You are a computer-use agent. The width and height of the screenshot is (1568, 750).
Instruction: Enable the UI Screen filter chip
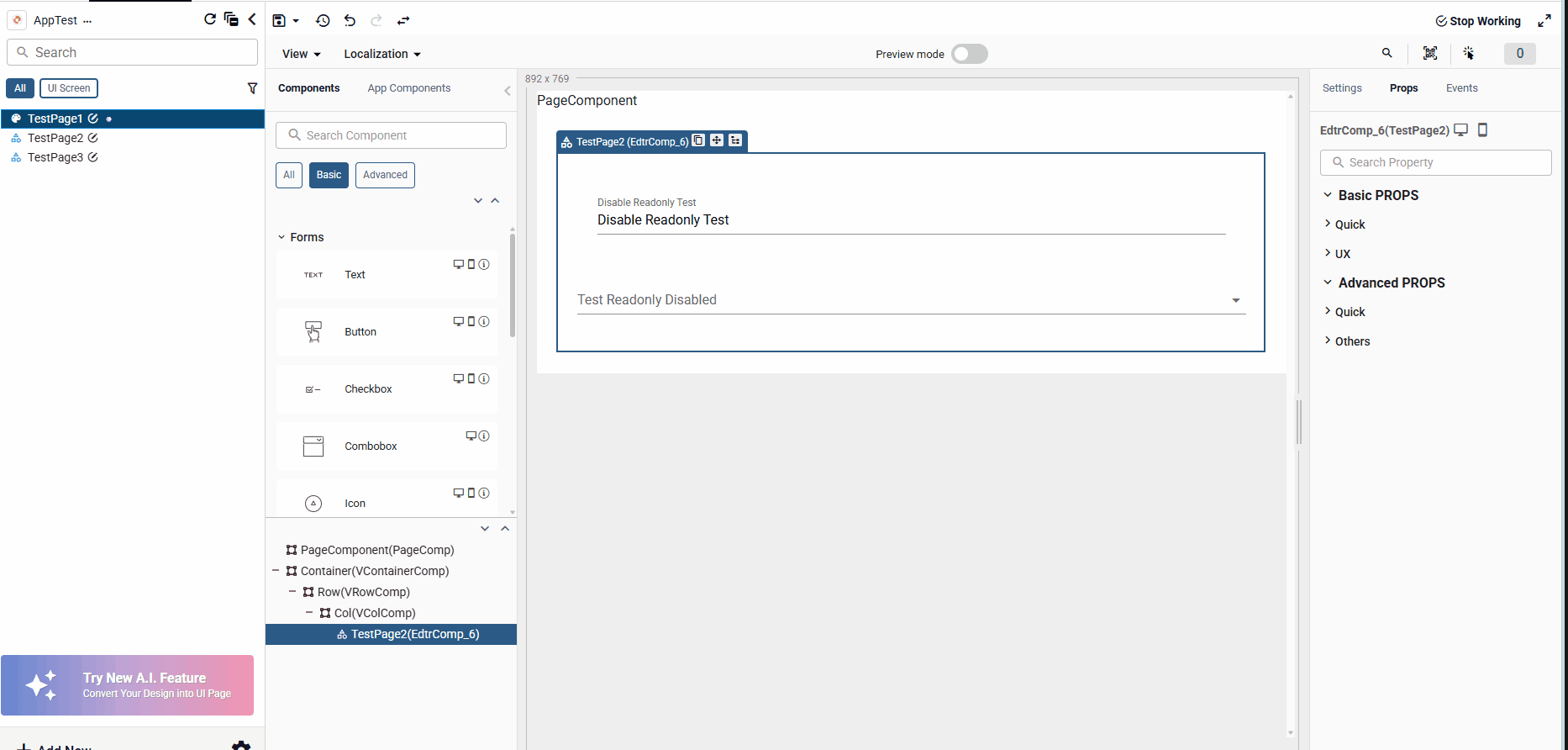tap(69, 88)
